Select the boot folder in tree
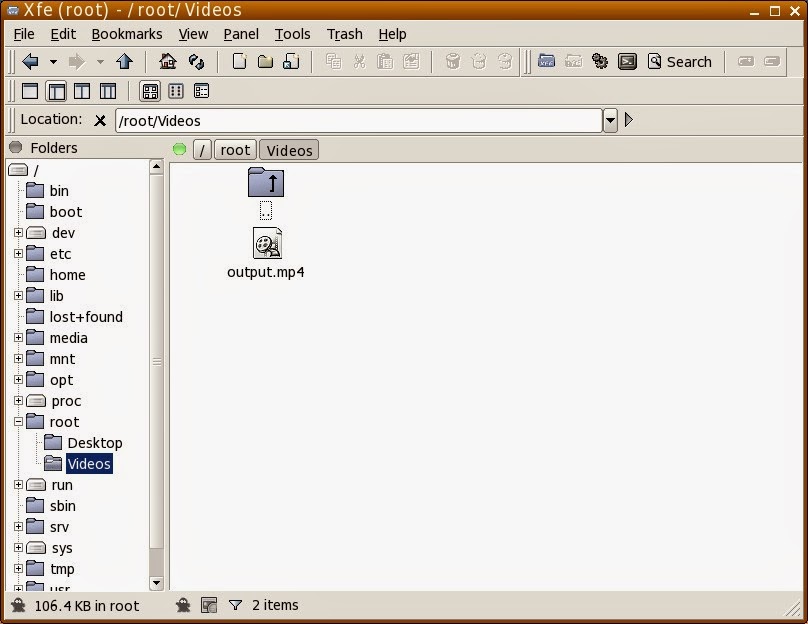The height and width of the screenshot is (624, 808). coord(66,212)
